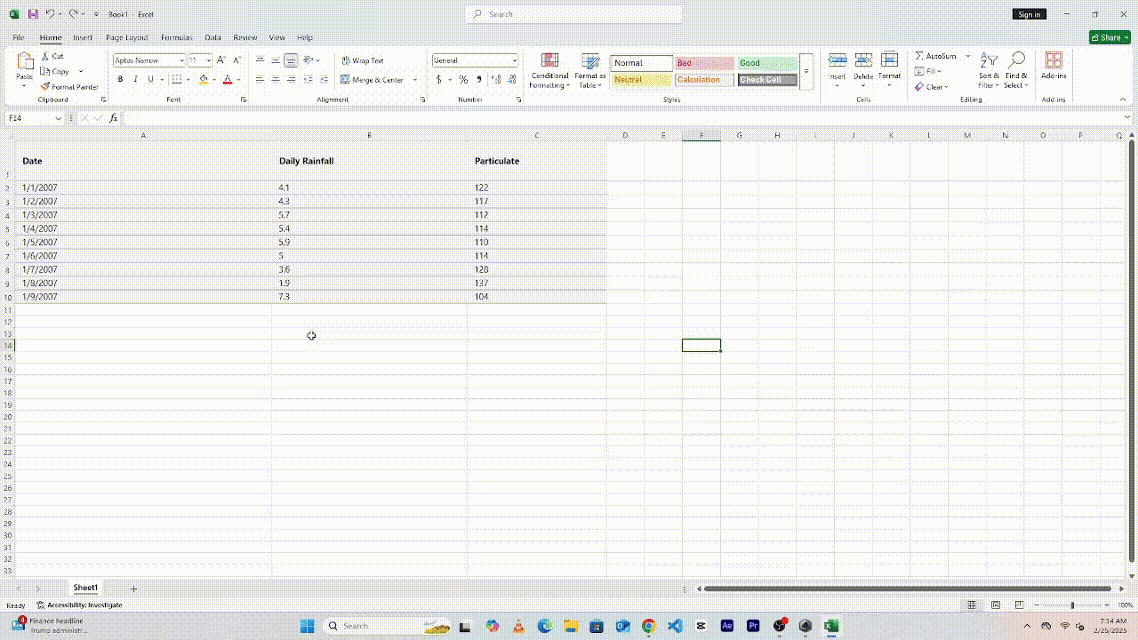Apply the Fill Color bucket

pos(204,79)
